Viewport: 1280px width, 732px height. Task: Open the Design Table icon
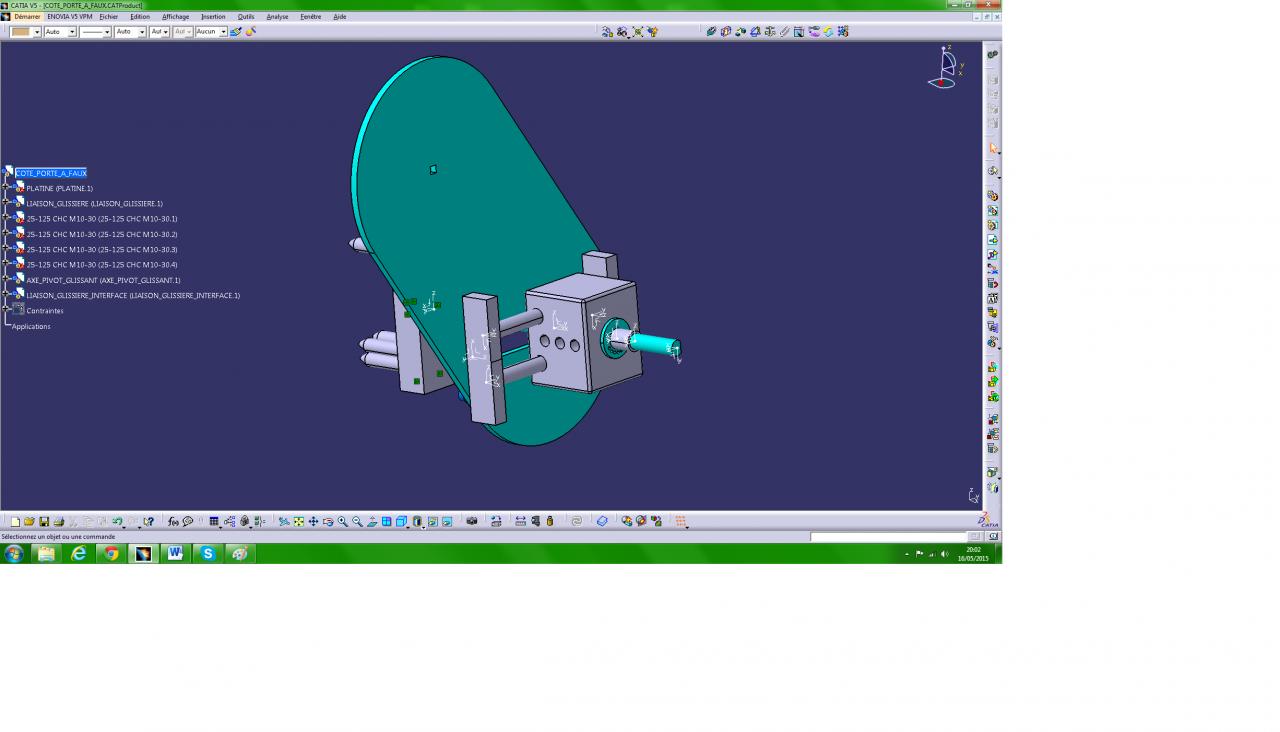click(x=214, y=521)
